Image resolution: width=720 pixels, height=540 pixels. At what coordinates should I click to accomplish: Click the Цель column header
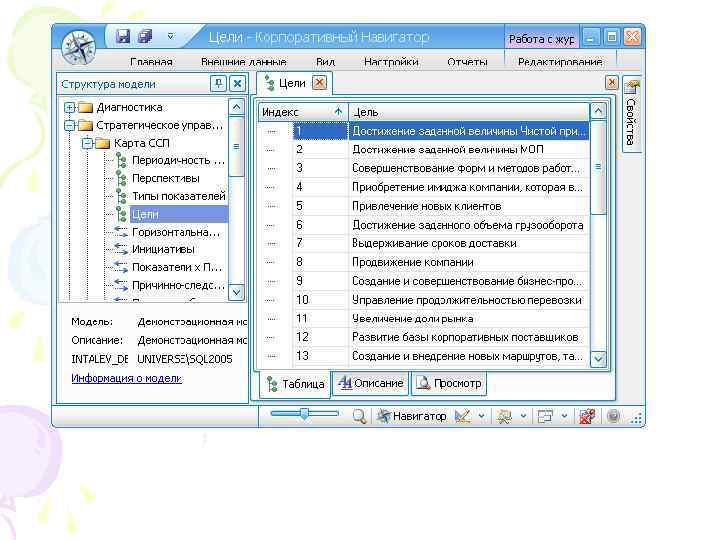tap(469, 112)
